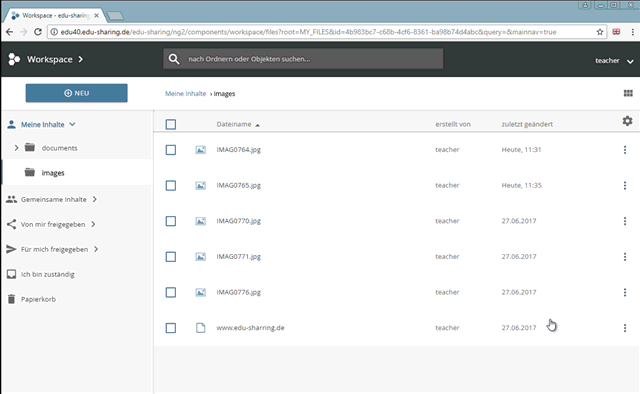The image size is (640, 394).
Task: Select Ich bin zuständig in sidebar
Action: [48, 274]
